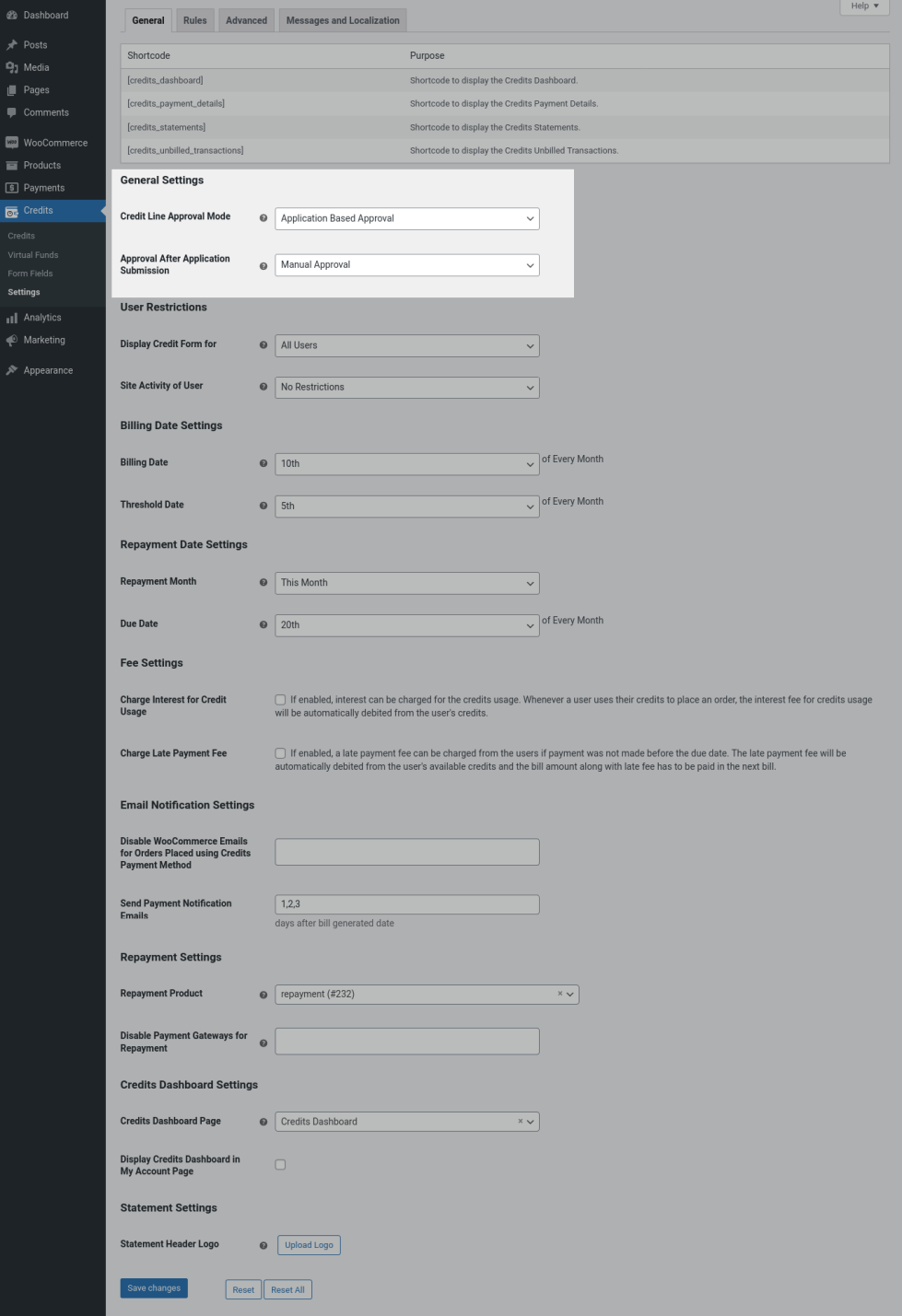The width and height of the screenshot is (902, 1316).
Task: Open the Site Activity of User dropdown
Action: 406,388
